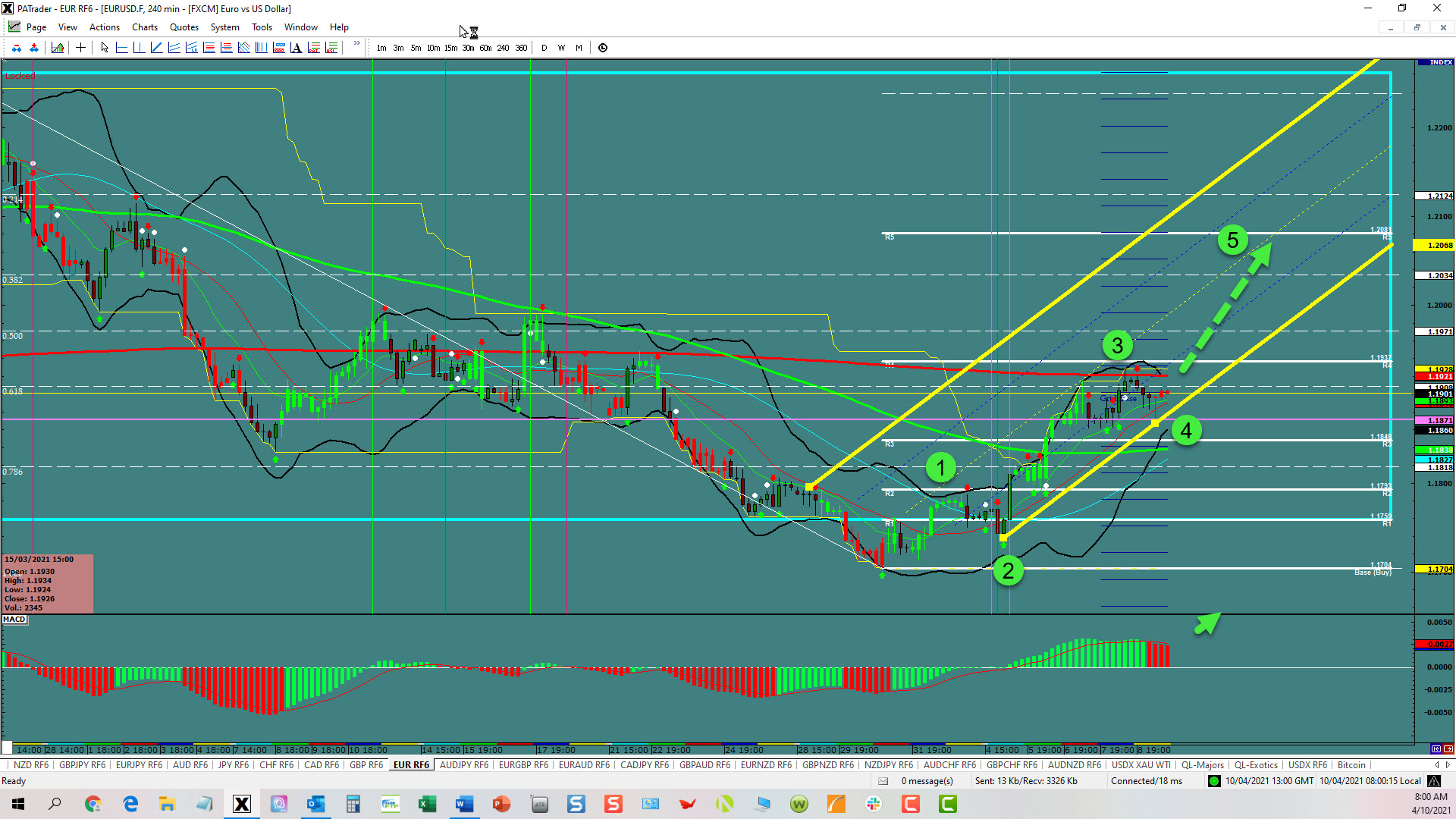Click the 1.1704 price label on axis
This screenshot has height=819, width=1456.
(x=1435, y=570)
